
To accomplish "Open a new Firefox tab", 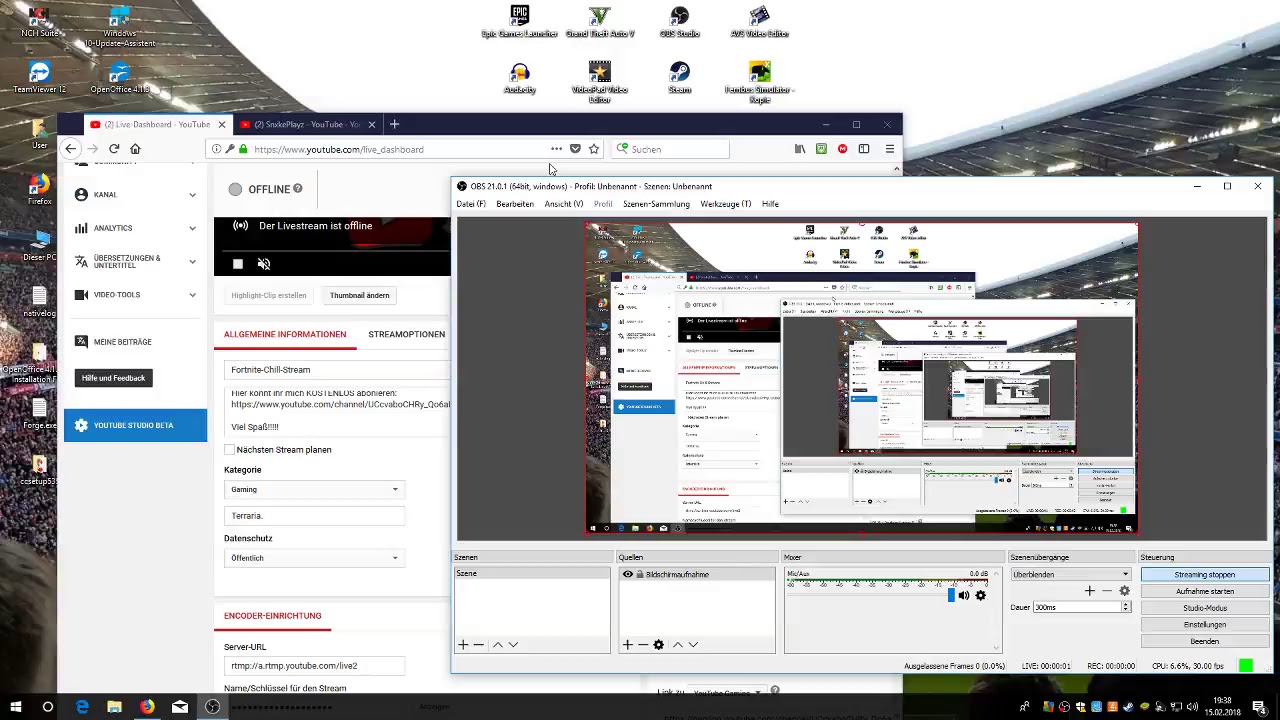I will pos(394,124).
